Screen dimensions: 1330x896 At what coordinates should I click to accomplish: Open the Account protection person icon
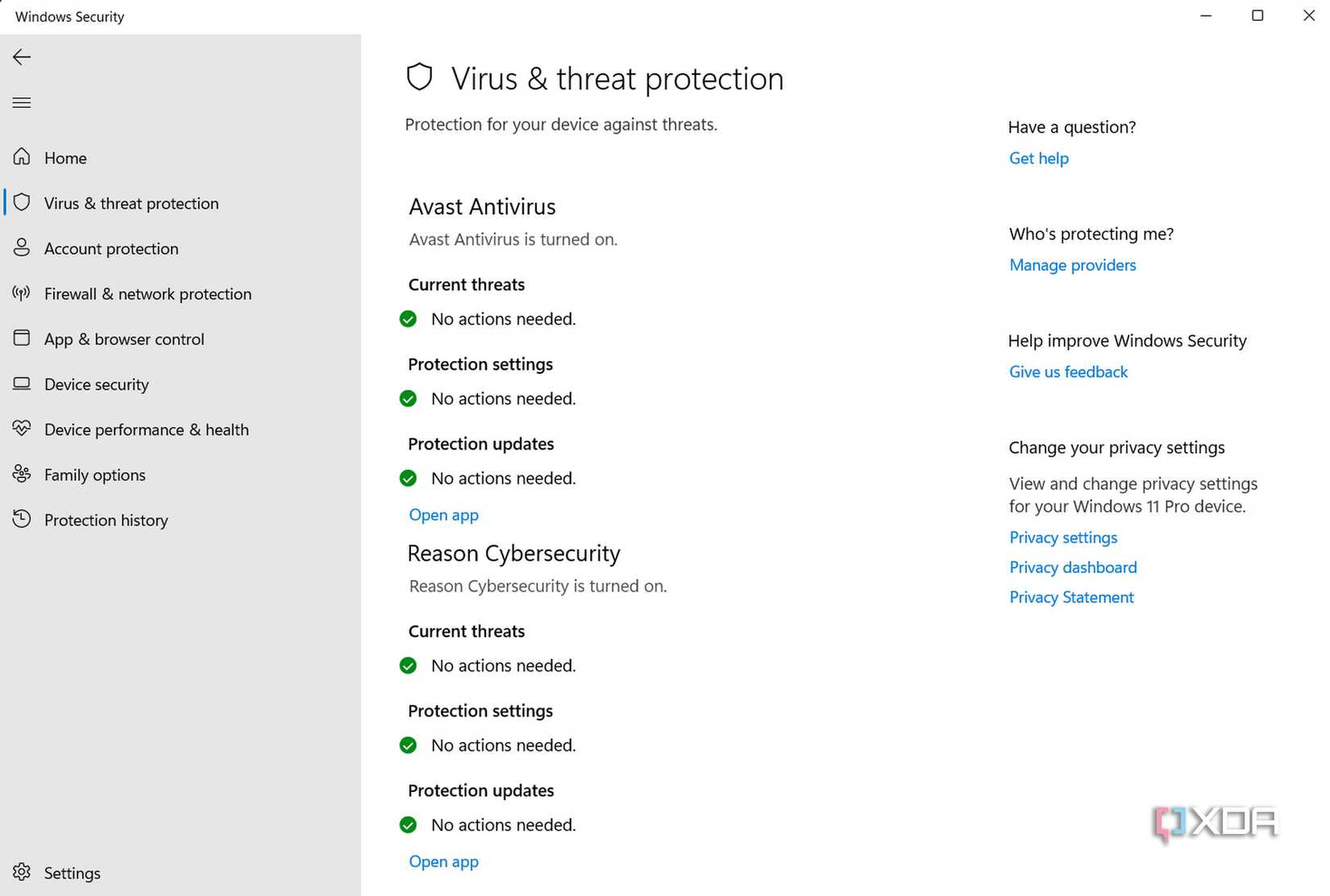[22, 247]
